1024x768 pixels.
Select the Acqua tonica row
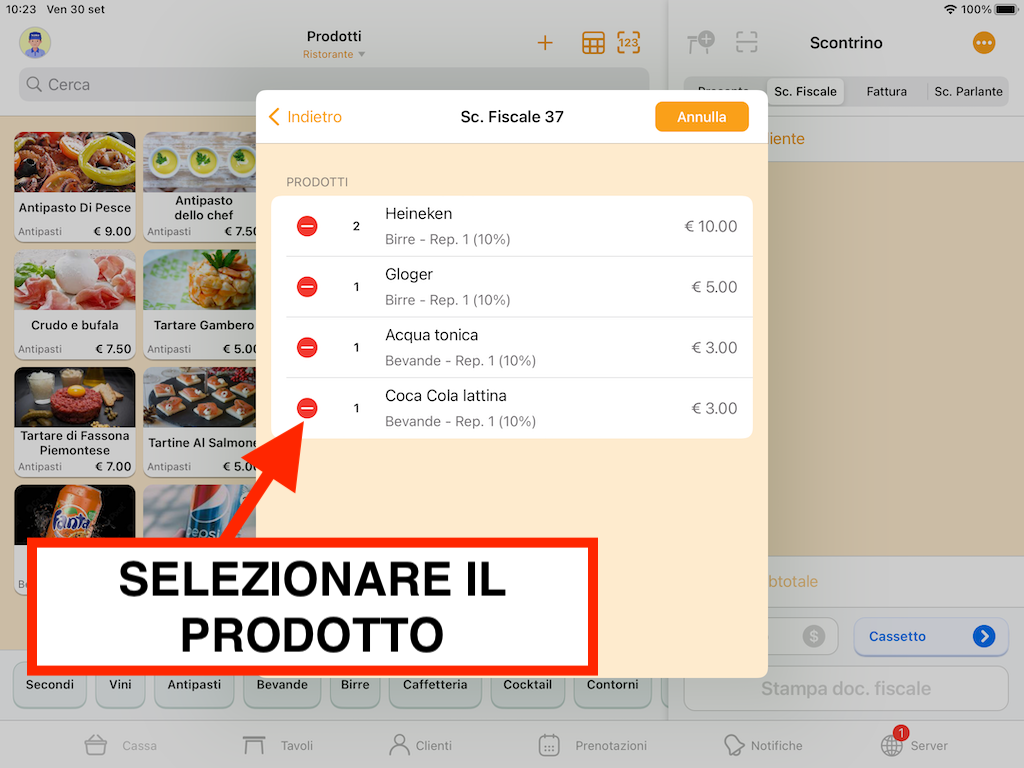point(512,347)
